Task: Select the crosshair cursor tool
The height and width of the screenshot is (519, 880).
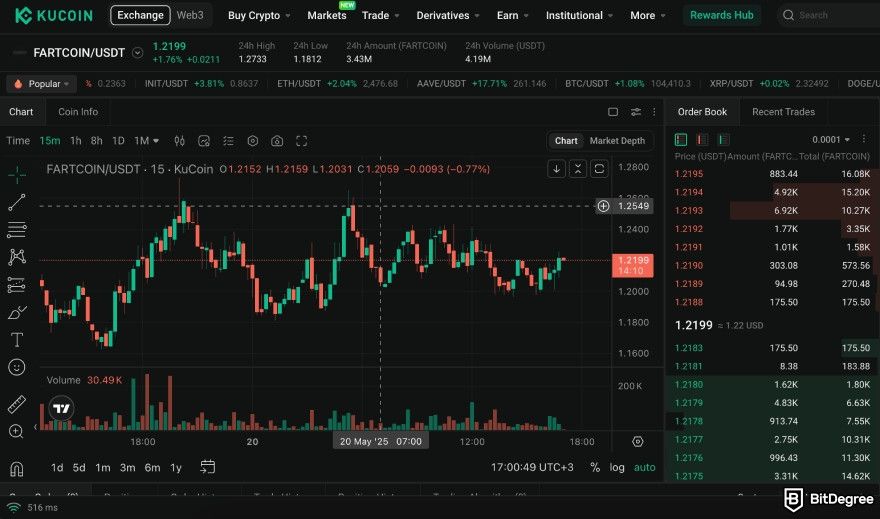Action: pyautogui.click(x=17, y=174)
